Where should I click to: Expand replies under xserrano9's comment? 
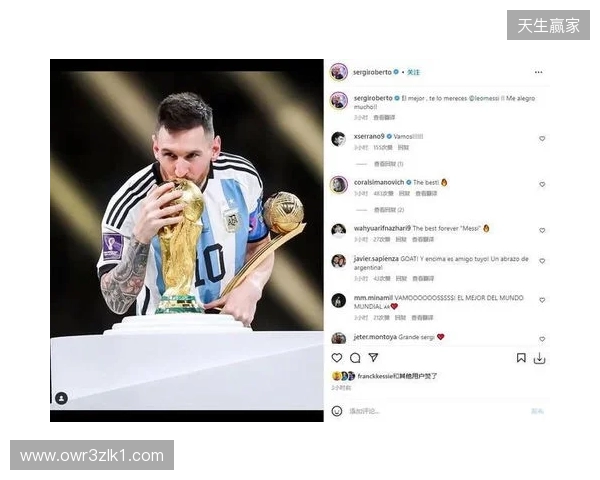(388, 164)
